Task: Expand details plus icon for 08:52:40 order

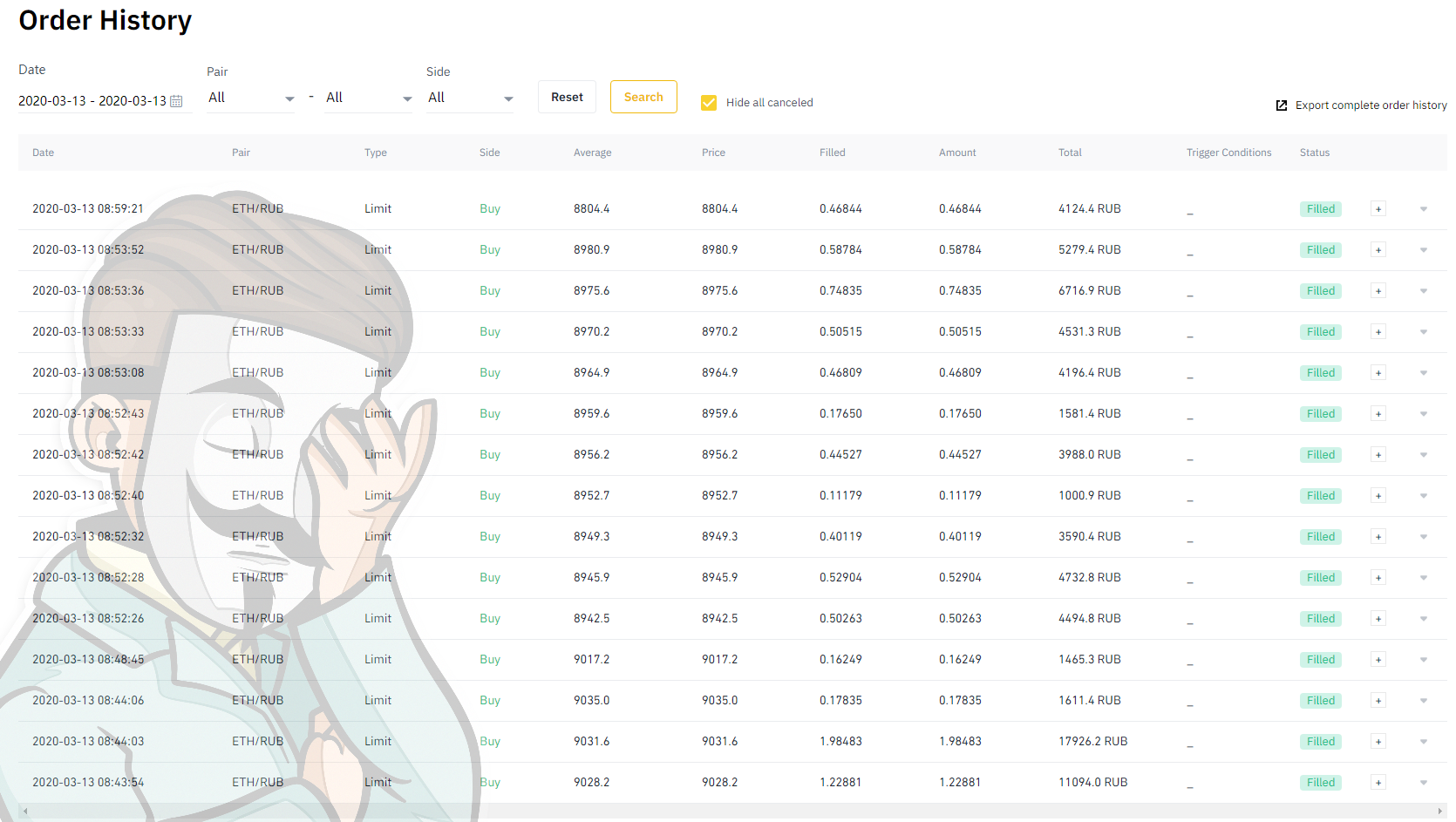Action: 1378,496
